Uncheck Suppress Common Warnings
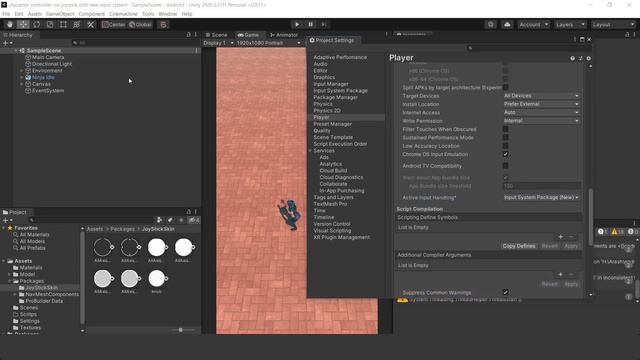 click(505, 292)
